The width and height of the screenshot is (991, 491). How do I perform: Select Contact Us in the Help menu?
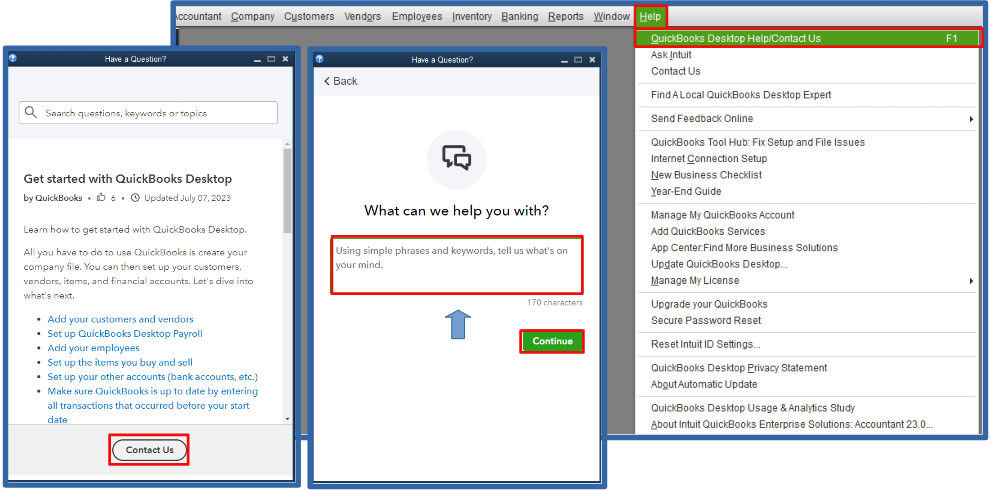676,71
